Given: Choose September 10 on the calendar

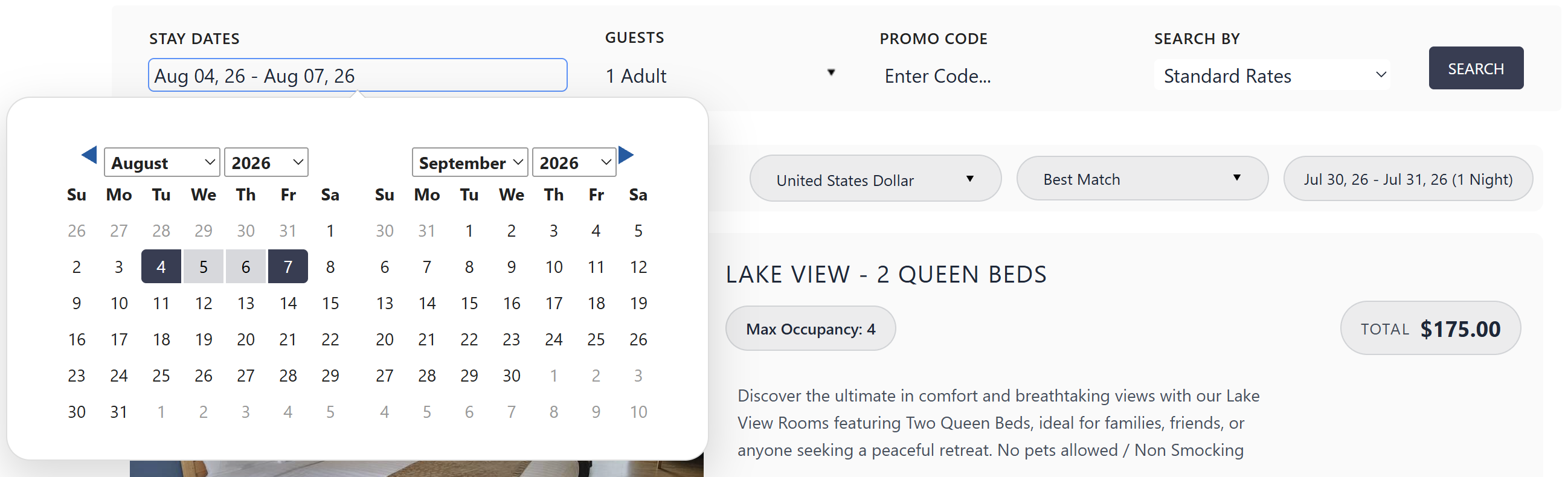Looking at the screenshot, I should [553, 266].
